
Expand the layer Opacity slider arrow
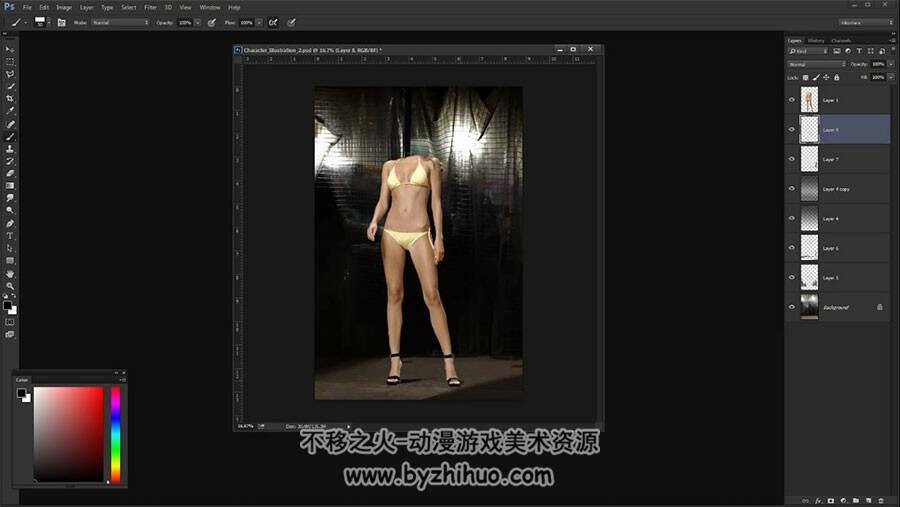coord(891,64)
